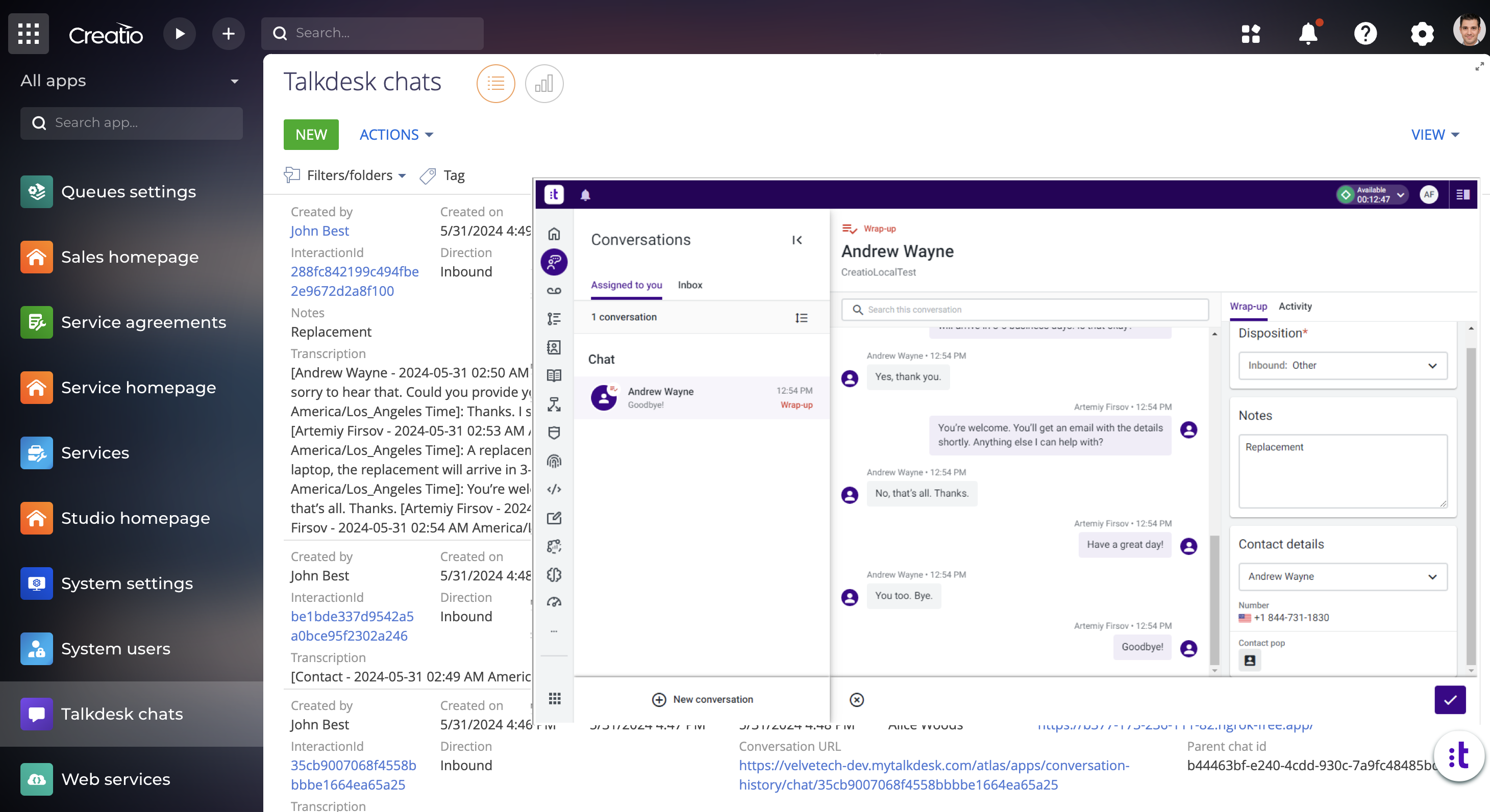1490x812 pixels.
Task: Open the Creatio marketplace widgets icon
Action: (1251, 34)
